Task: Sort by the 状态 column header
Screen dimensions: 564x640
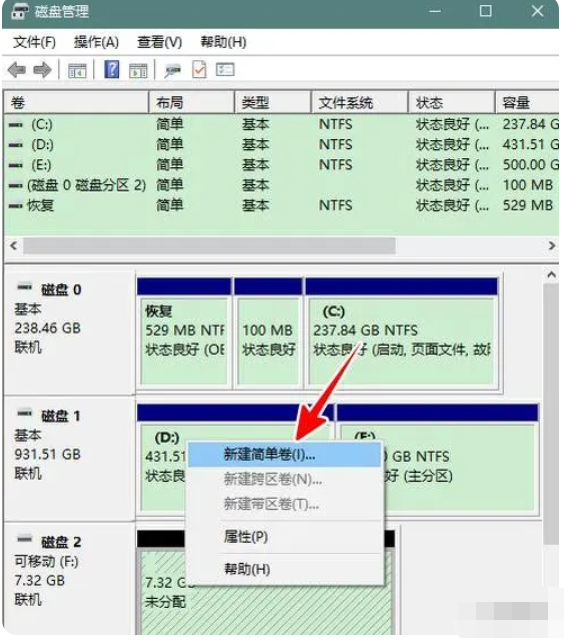Action: (451, 102)
